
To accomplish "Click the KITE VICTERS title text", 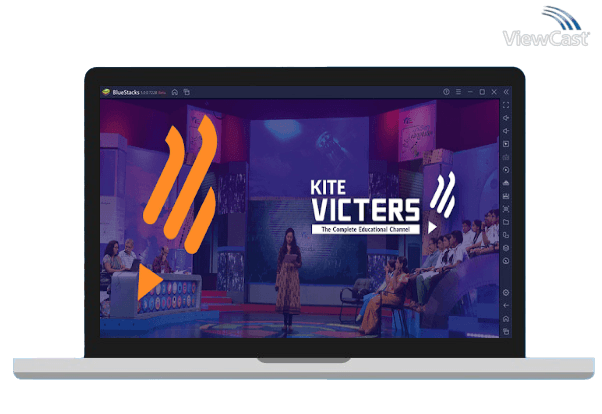I will 364,201.
